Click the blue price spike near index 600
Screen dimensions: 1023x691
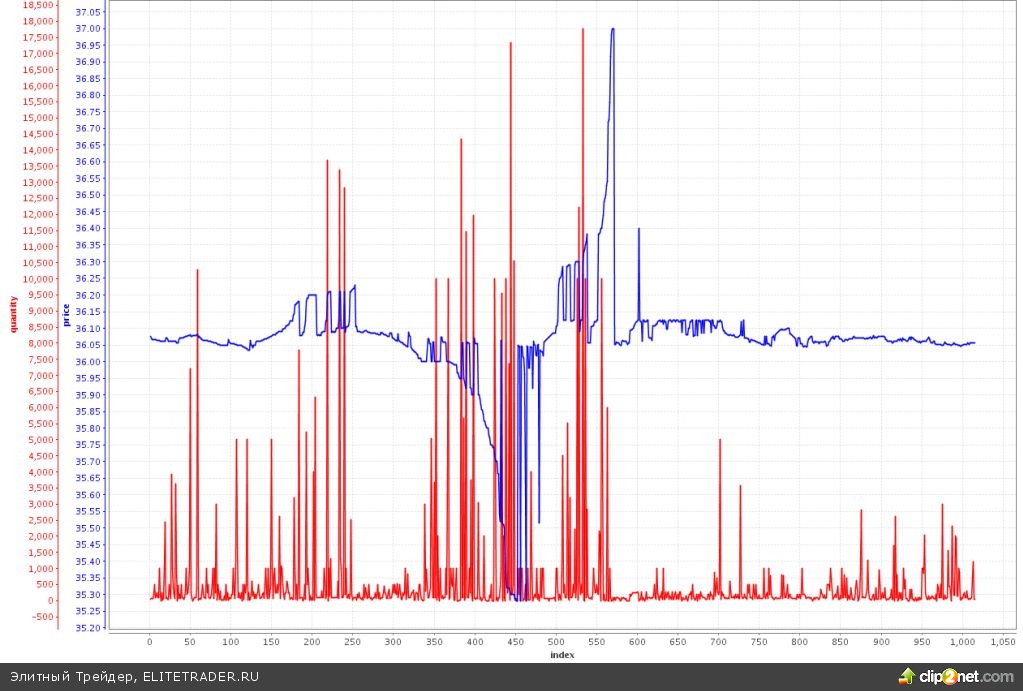point(639,229)
